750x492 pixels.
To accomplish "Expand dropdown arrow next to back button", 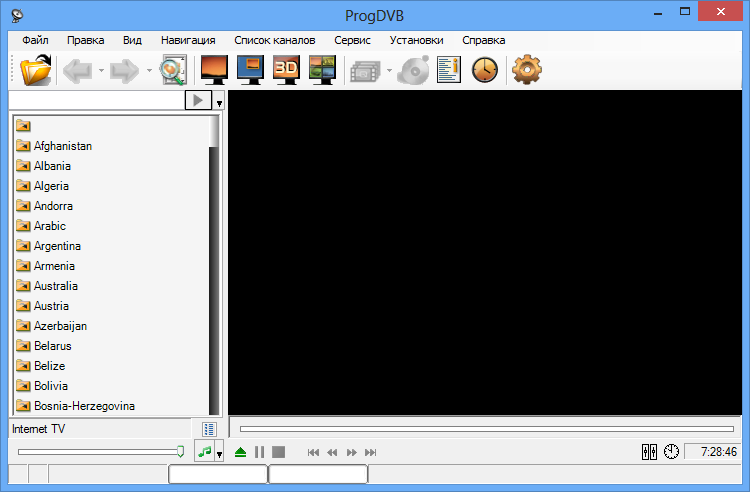I will click(x=101, y=71).
